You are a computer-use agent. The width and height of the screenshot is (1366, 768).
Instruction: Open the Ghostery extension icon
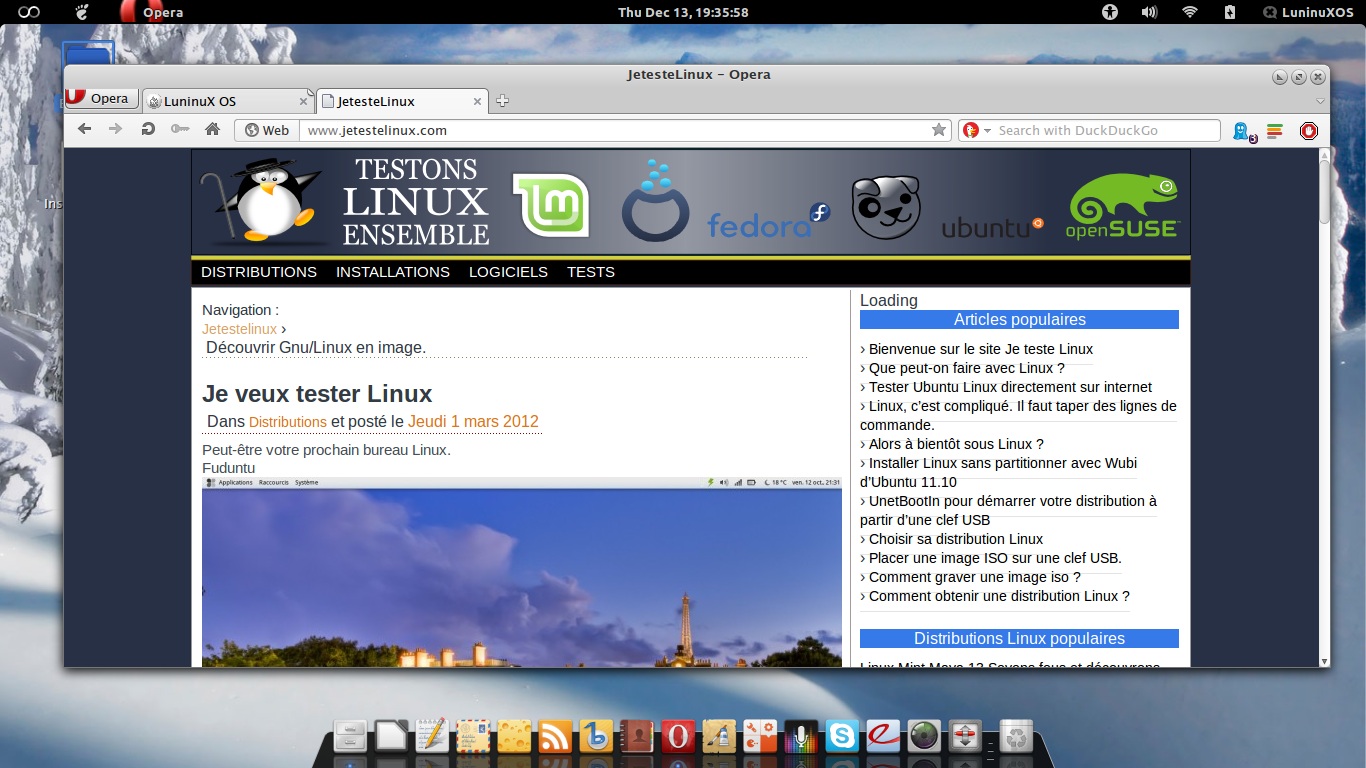click(1241, 130)
